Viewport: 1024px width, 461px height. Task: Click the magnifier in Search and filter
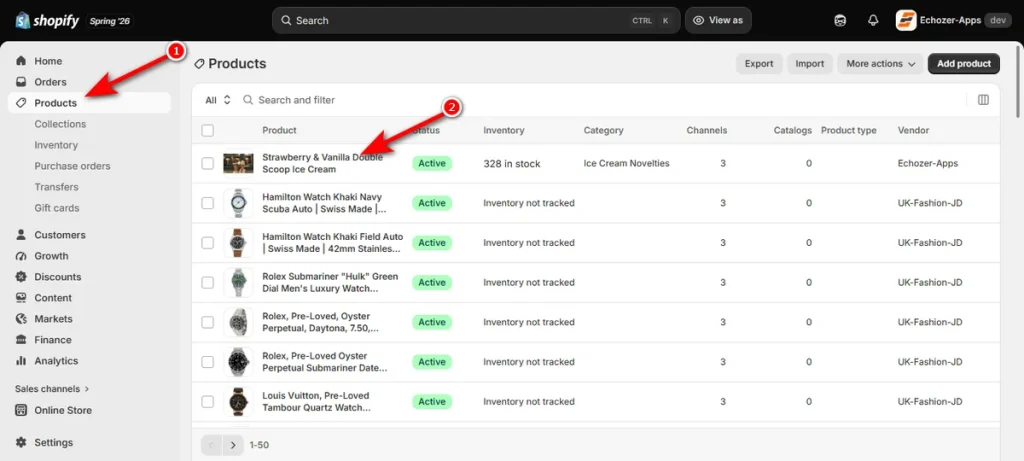click(x=248, y=100)
